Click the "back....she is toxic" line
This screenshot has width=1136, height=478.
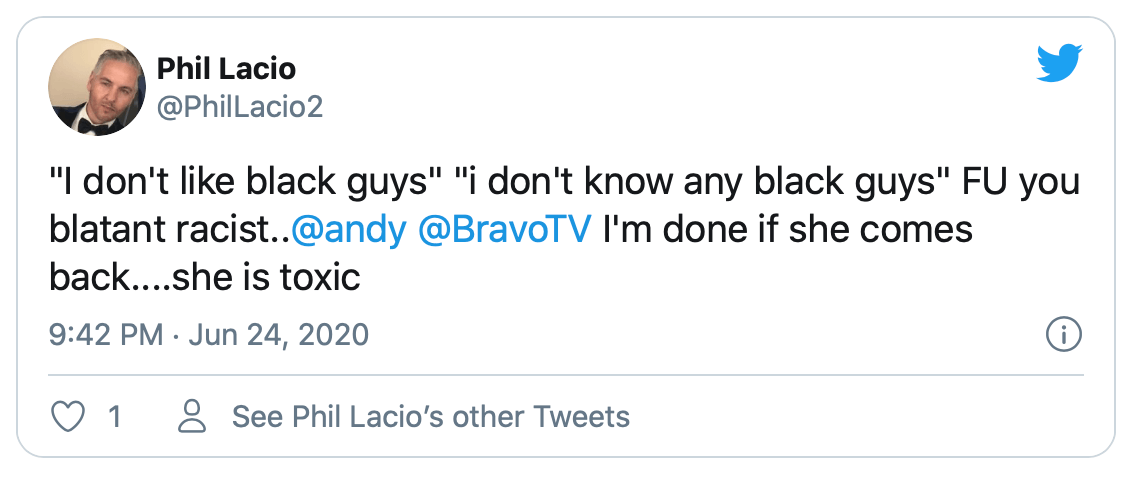(x=204, y=276)
